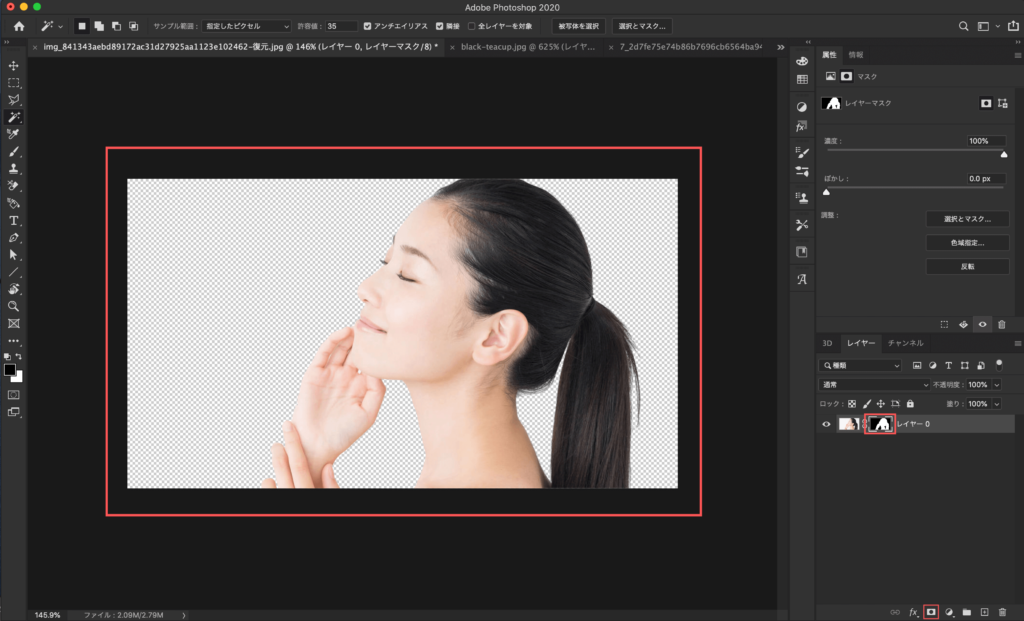Select the Pen tool
Viewport: 1024px width, 621px height.
[13, 238]
